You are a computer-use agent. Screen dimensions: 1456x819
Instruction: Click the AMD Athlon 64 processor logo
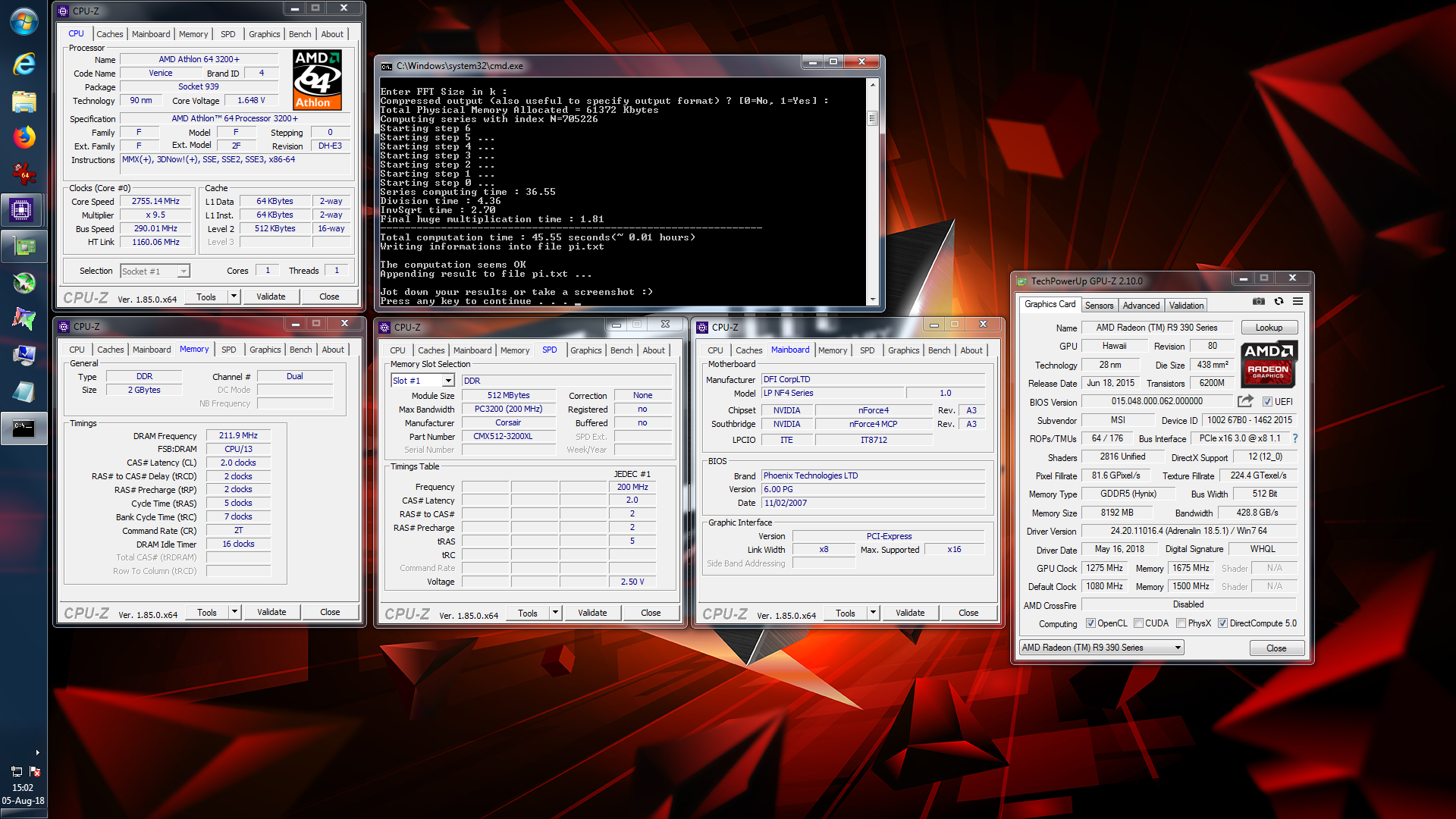(317, 80)
